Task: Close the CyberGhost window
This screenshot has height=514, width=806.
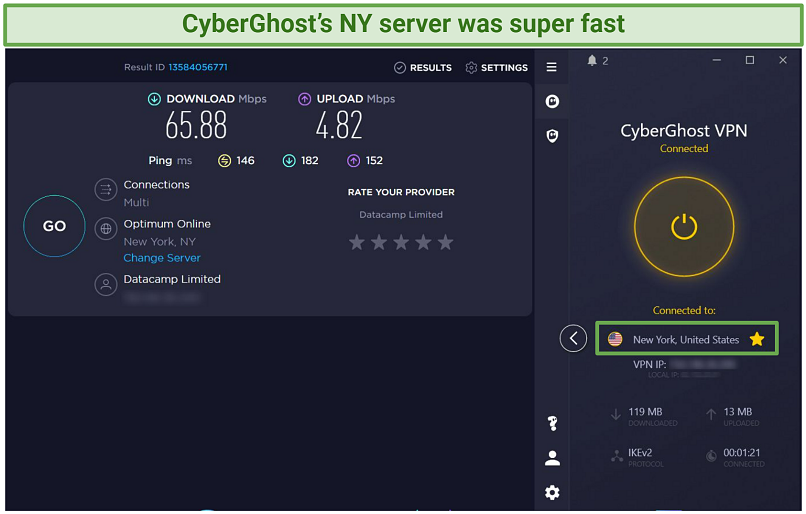Action: click(783, 60)
